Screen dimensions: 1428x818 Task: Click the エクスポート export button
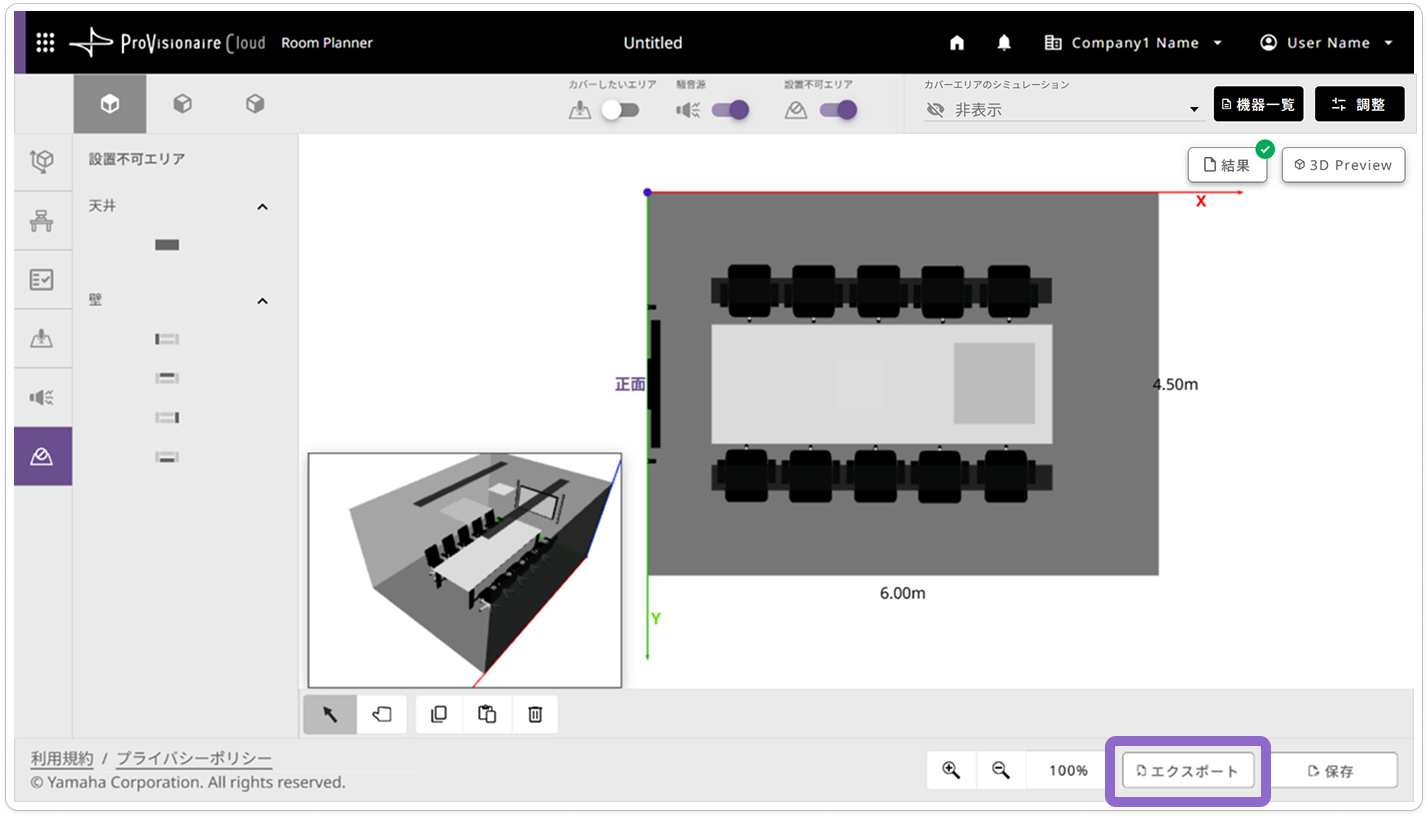coord(1188,771)
